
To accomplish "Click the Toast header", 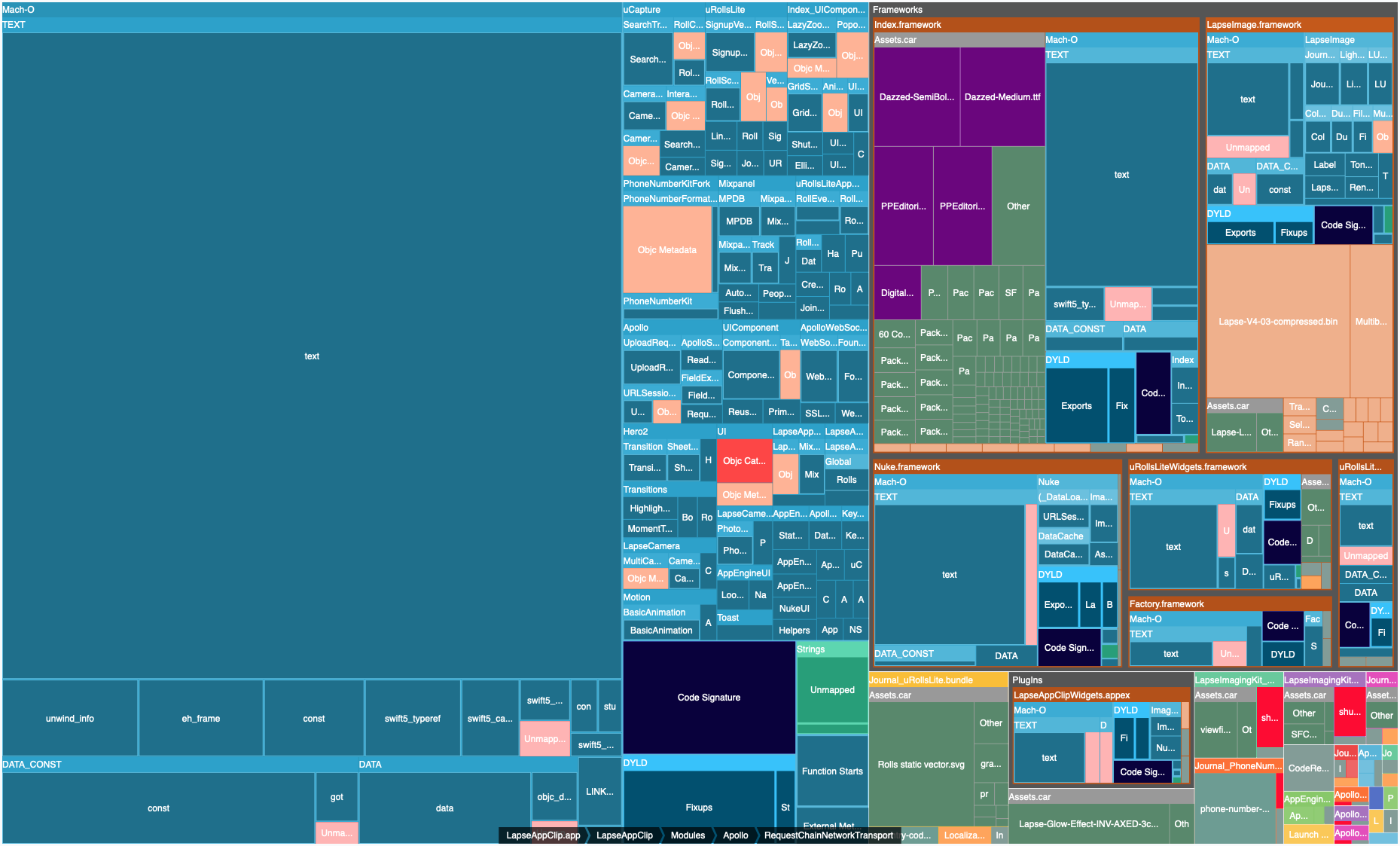I will [744, 617].
